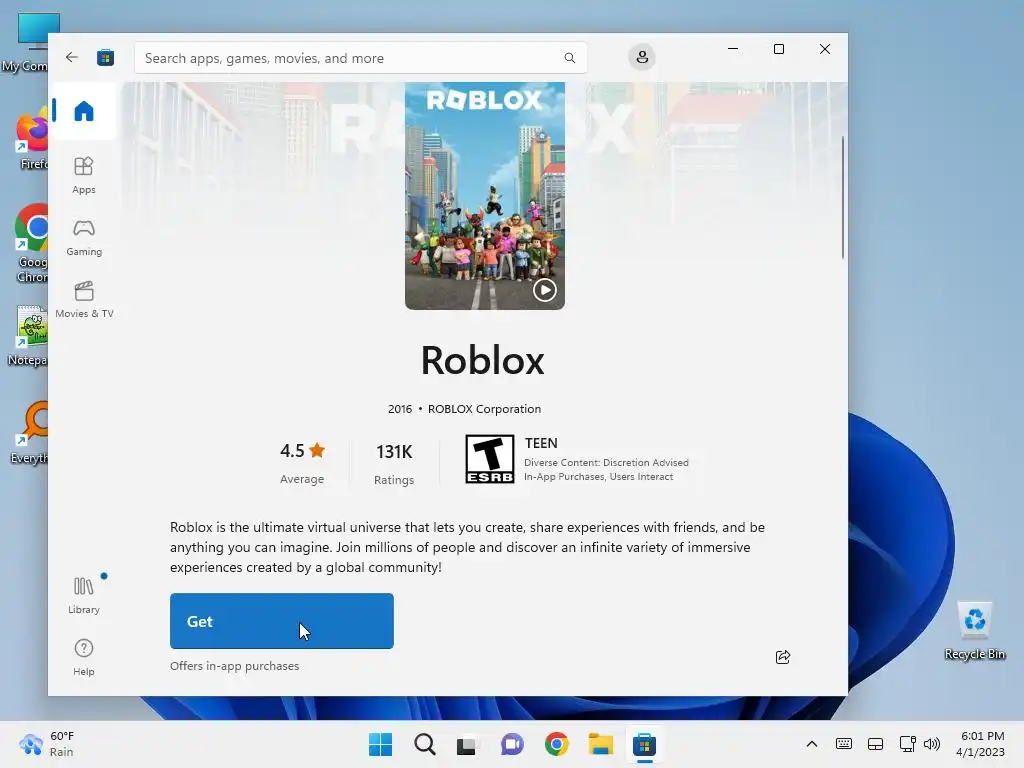Click the search magnifier icon
The image size is (1024, 768).
569,58
